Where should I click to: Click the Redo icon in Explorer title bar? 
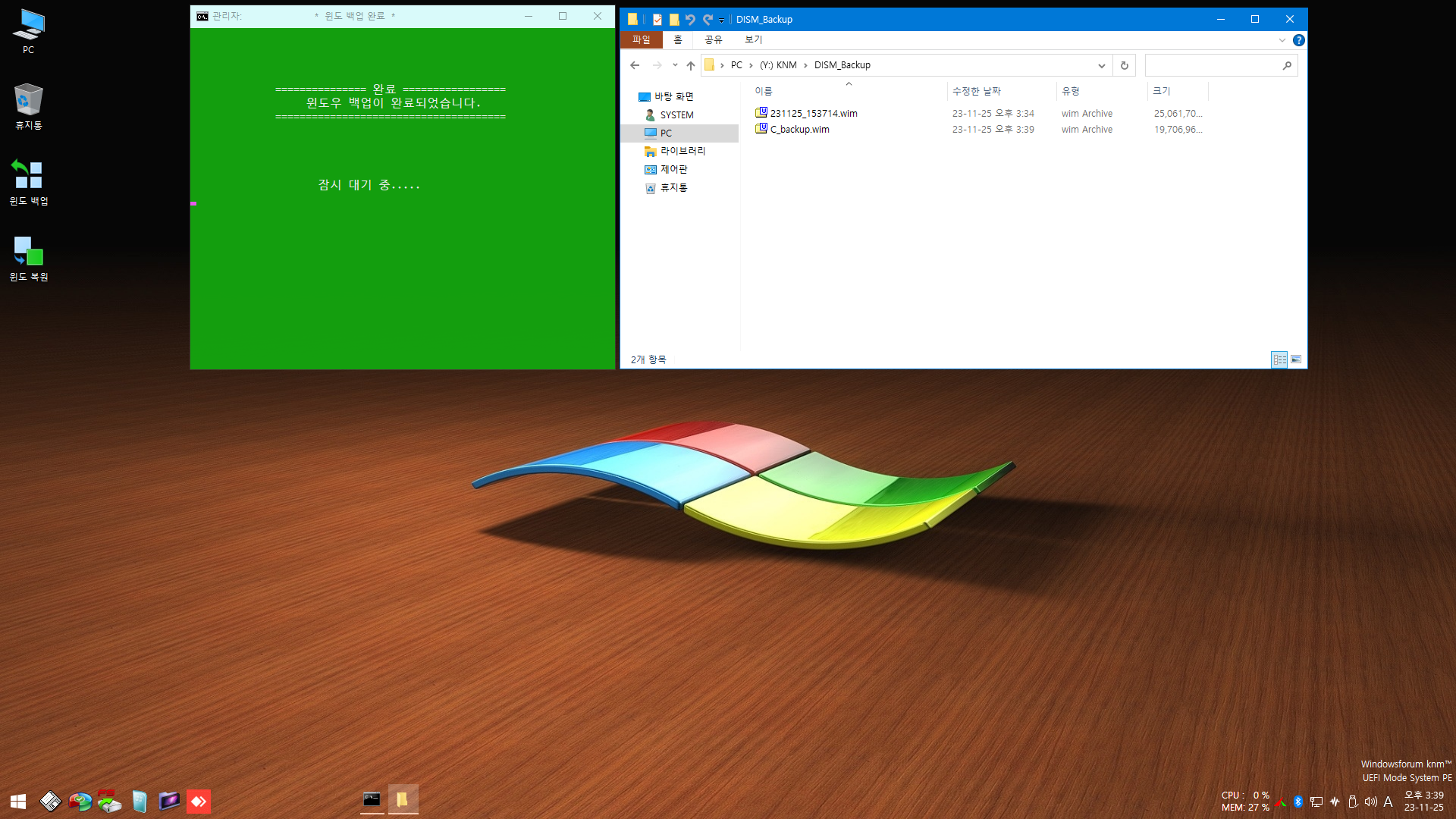[x=708, y=20]
